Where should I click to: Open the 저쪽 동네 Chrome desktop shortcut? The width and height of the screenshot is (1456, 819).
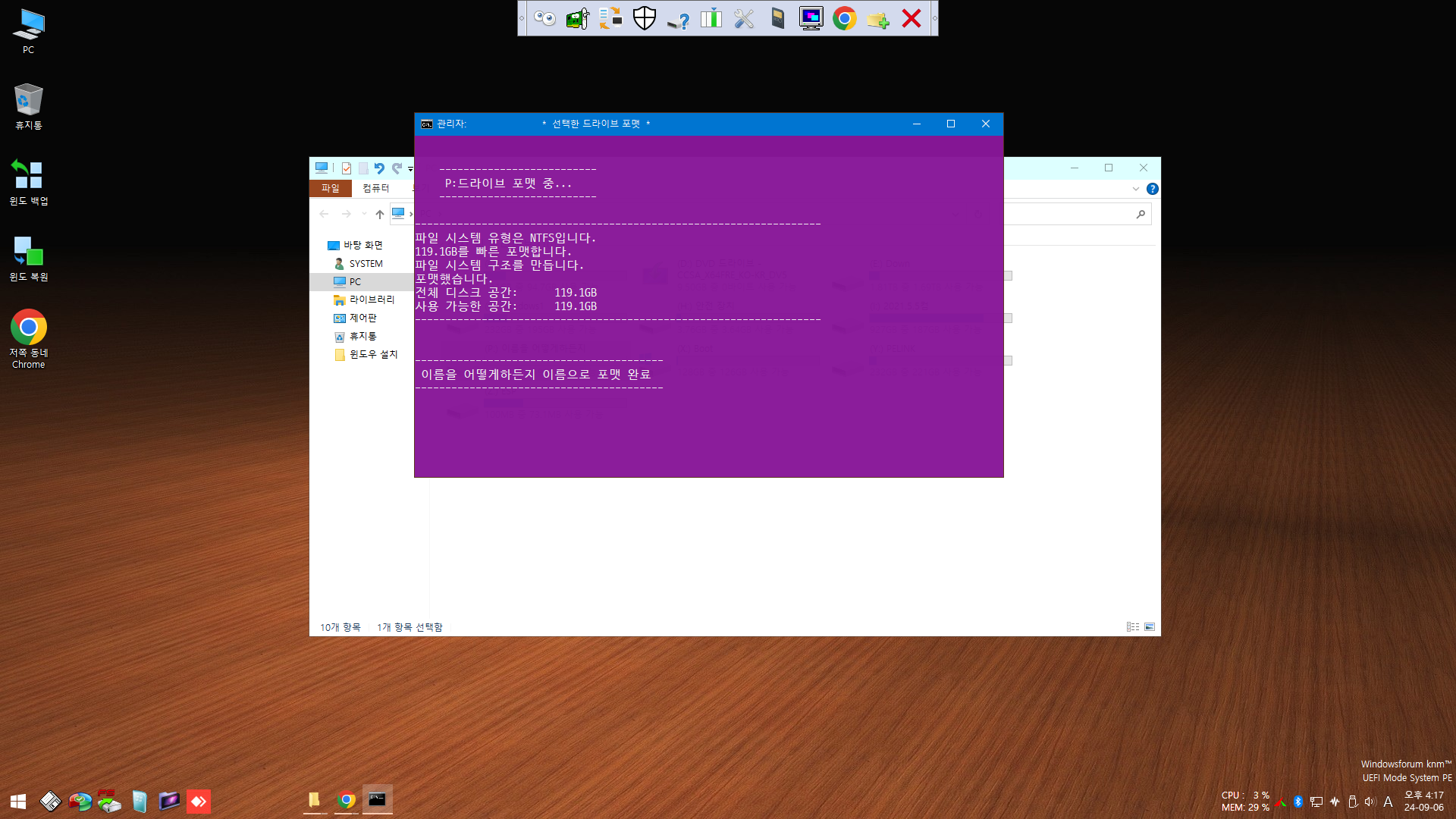click(28, 339)
